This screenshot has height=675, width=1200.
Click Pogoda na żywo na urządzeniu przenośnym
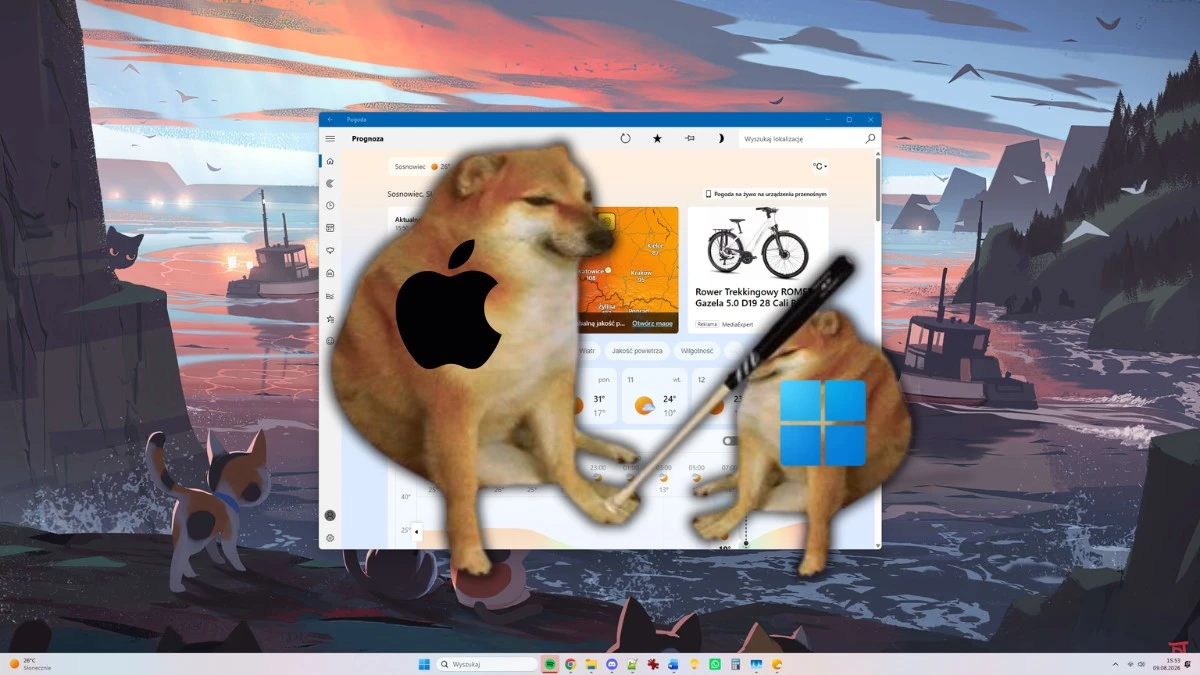[x=766, y=194]
